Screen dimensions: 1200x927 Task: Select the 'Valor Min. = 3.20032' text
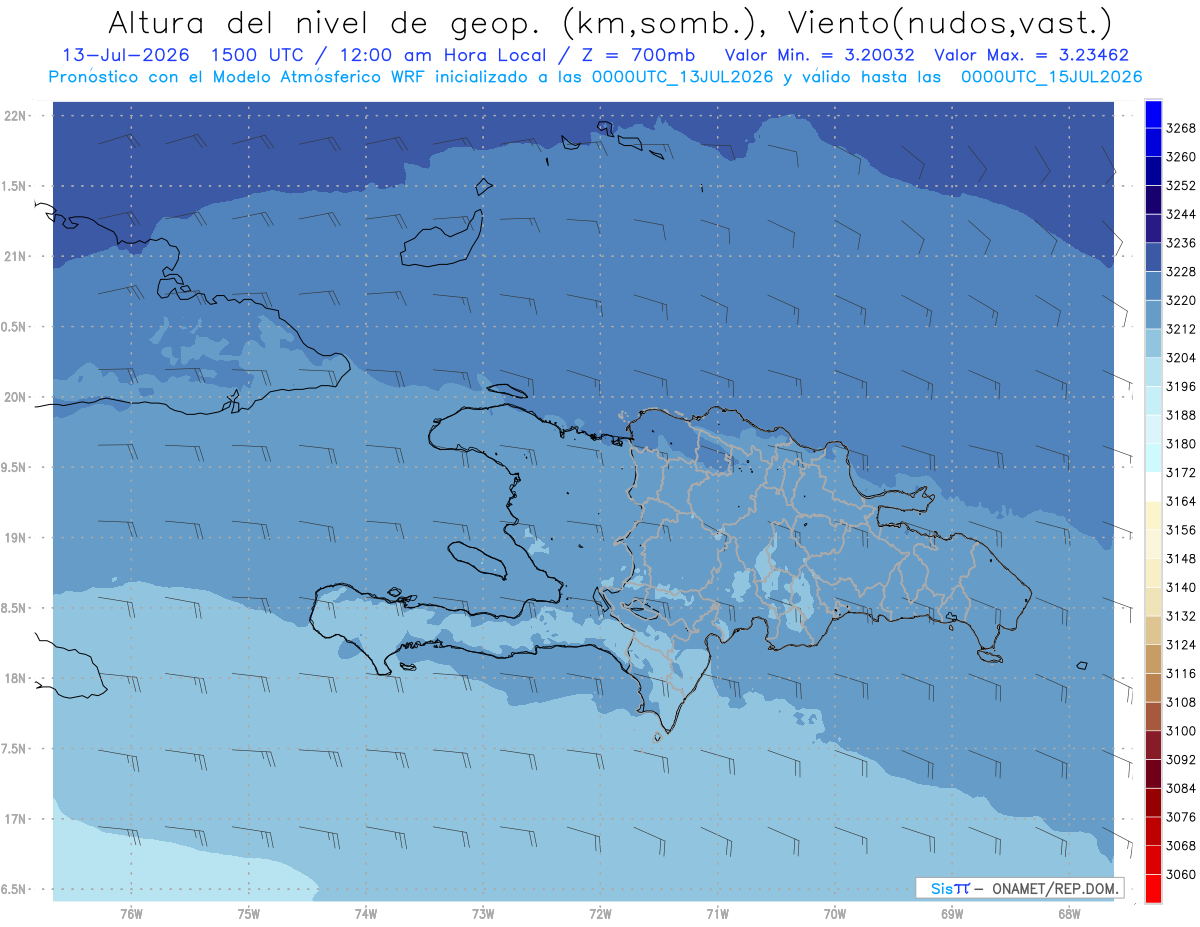(822, 56)
